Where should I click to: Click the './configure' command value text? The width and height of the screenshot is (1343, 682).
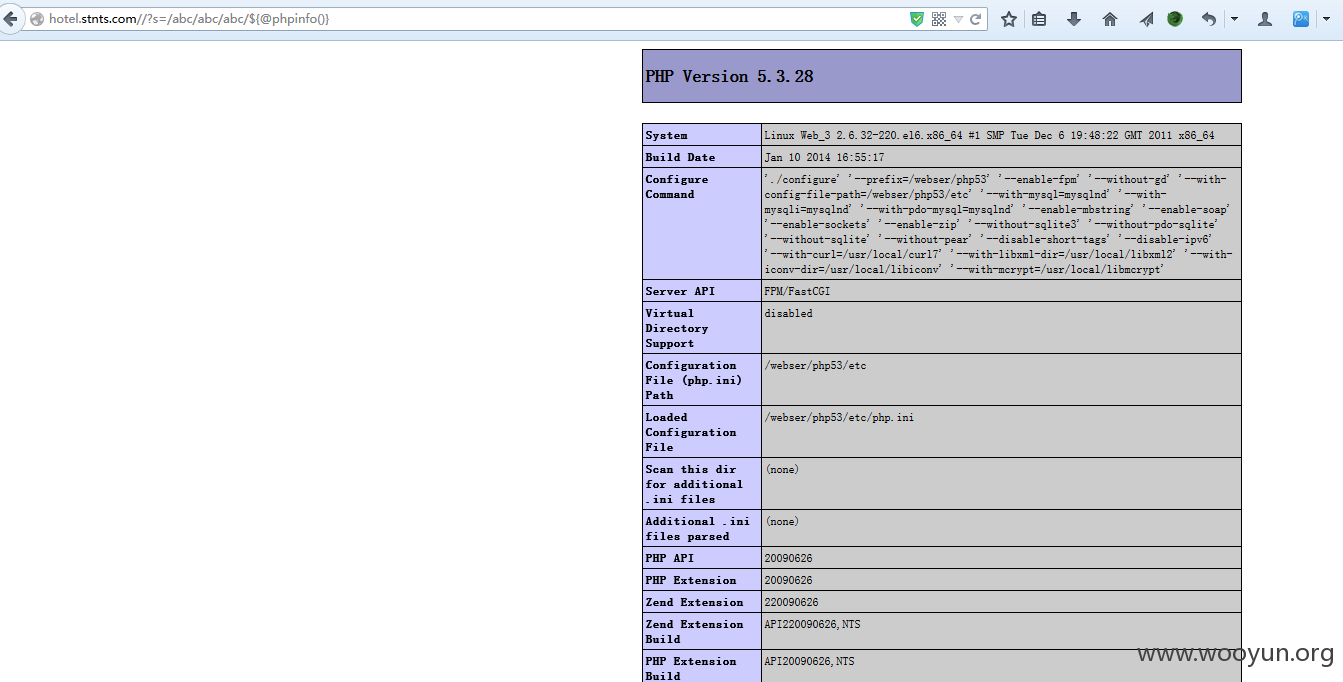pos(999,224)
